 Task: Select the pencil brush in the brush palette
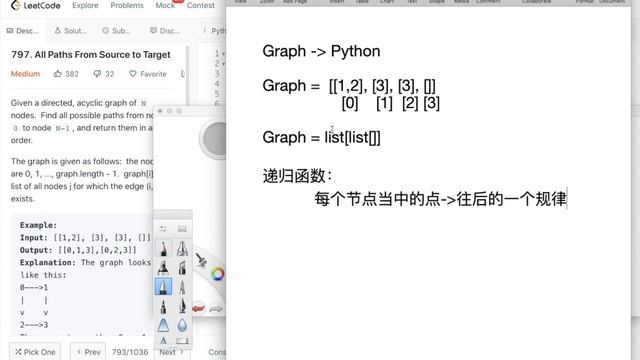click(x=163, y=248)
